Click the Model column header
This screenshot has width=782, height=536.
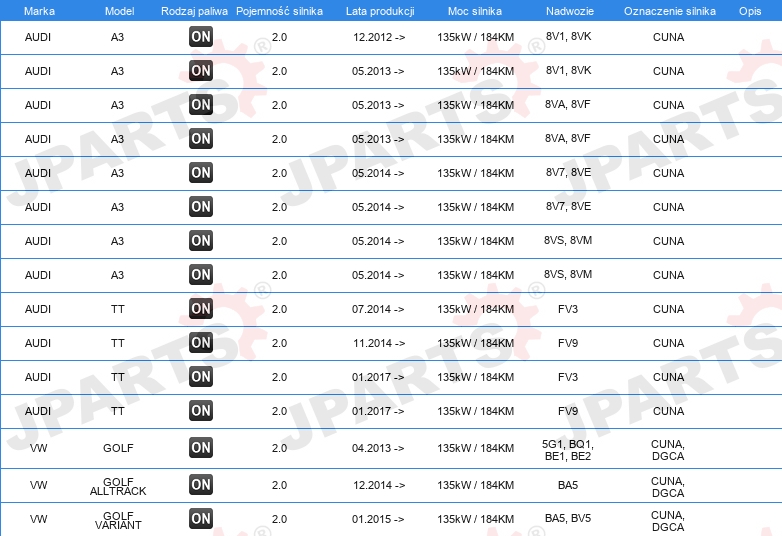(x=119, y=11)
